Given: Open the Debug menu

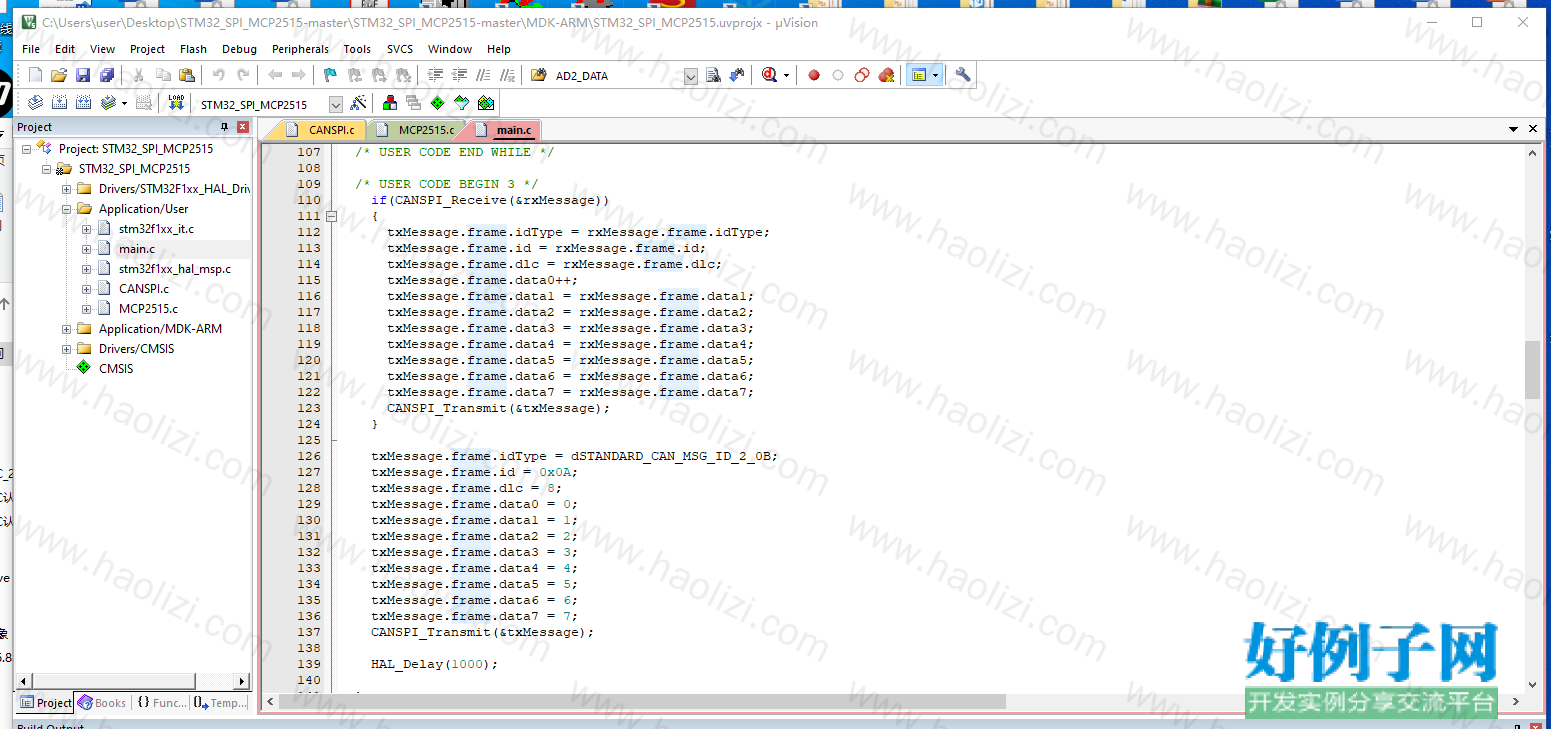Looking at the screenshot, I should (x=239, y=49).
